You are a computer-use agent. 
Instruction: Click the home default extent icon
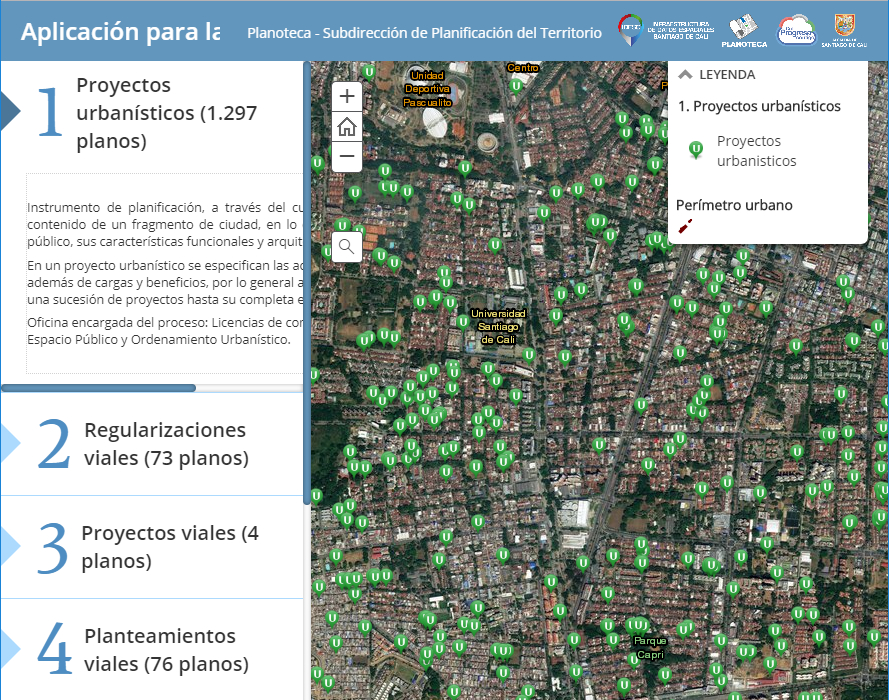pos(346,126)
